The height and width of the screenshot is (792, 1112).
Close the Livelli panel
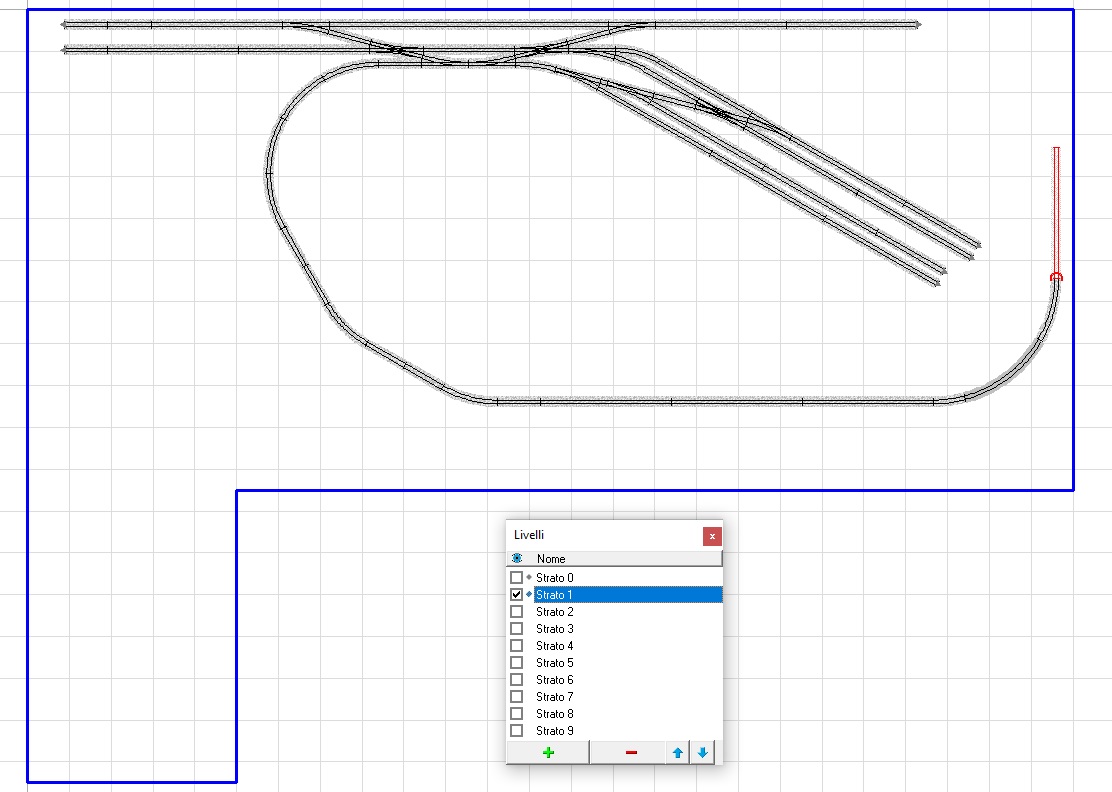coord(712,536)
